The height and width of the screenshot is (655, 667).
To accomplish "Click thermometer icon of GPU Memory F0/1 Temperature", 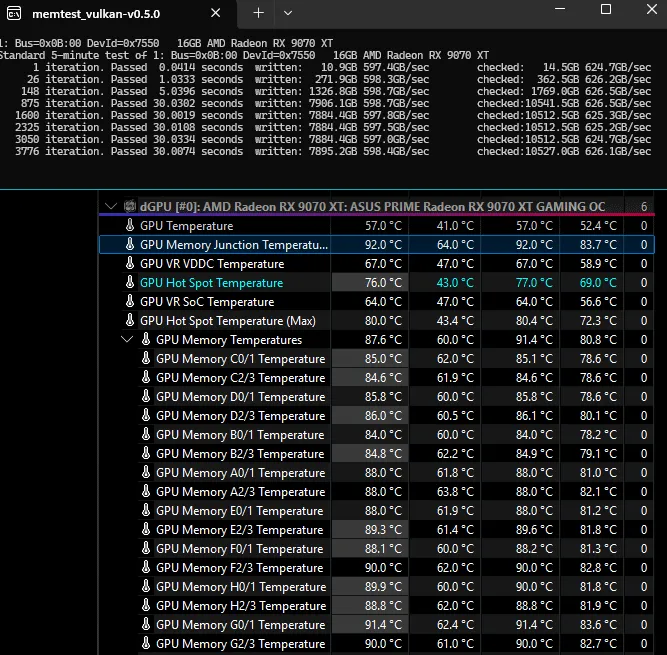I will coord(146,548).
